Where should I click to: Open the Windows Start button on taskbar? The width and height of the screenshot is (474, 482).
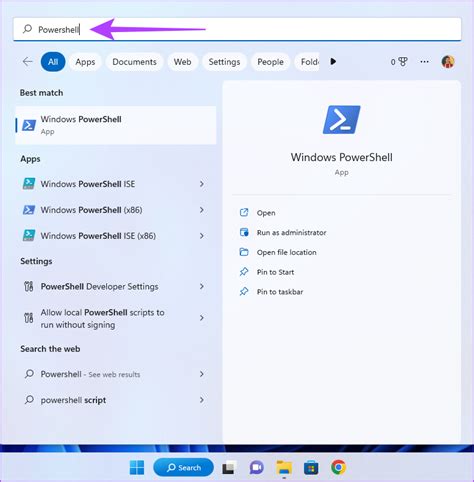click(x=137, y=467)
